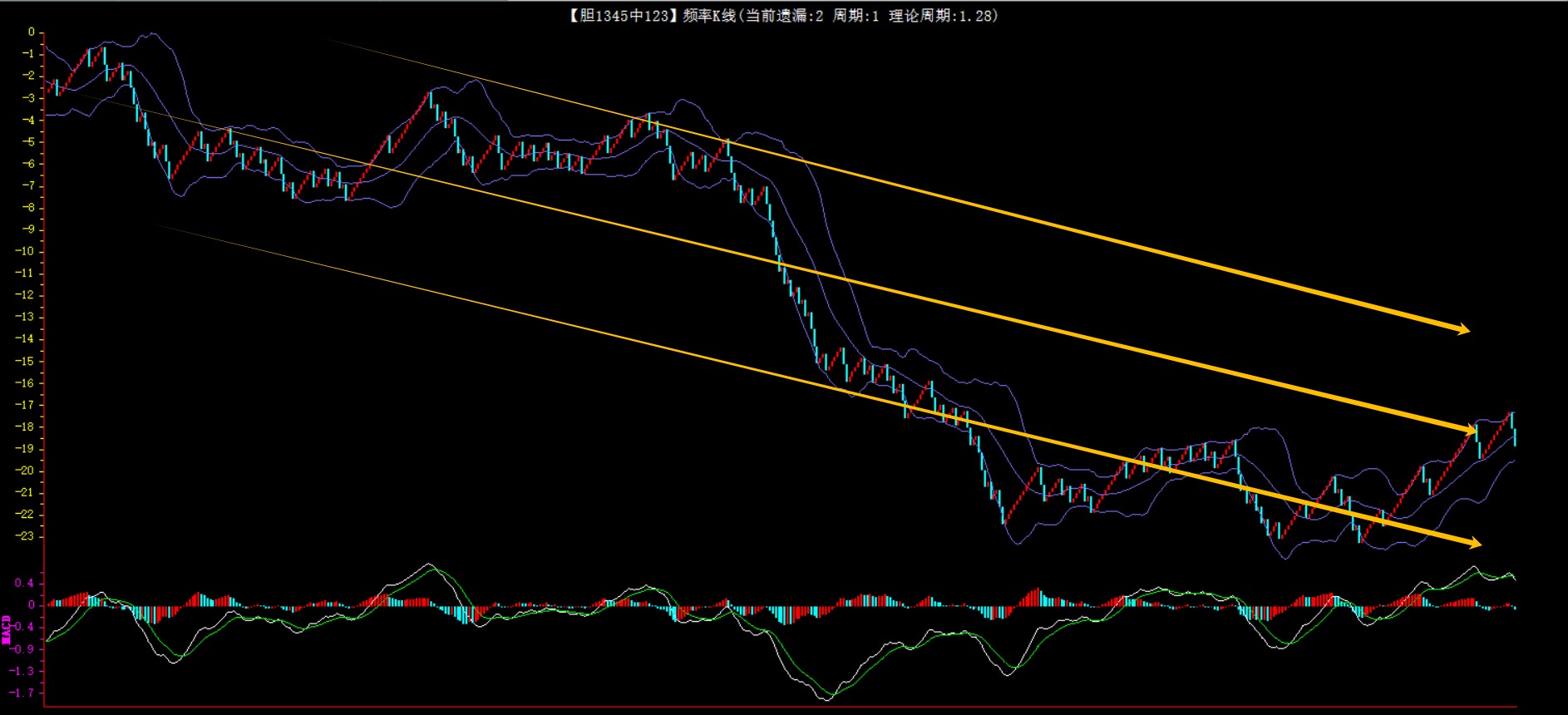Click the -10 label on Y-axis
The width and height of the screenshot is (1568, 715).
click(x=26, y=251)
